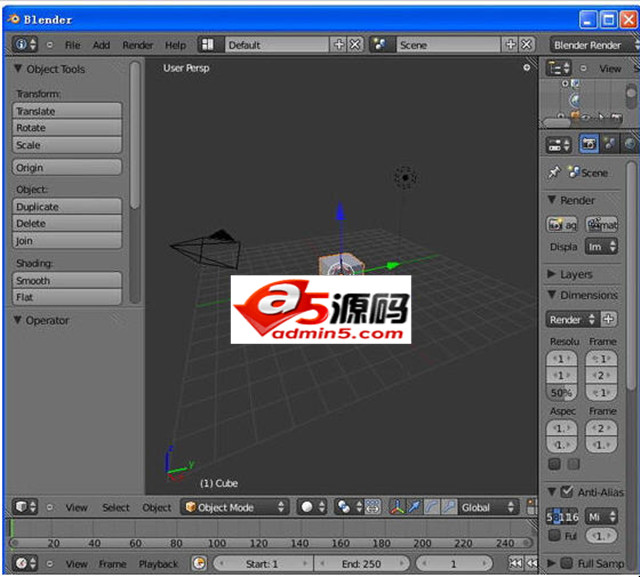Image resolution: width=640 pixels, height=577 pixels.
Task: Click the scene browse icon
Action: coord(380,44)
